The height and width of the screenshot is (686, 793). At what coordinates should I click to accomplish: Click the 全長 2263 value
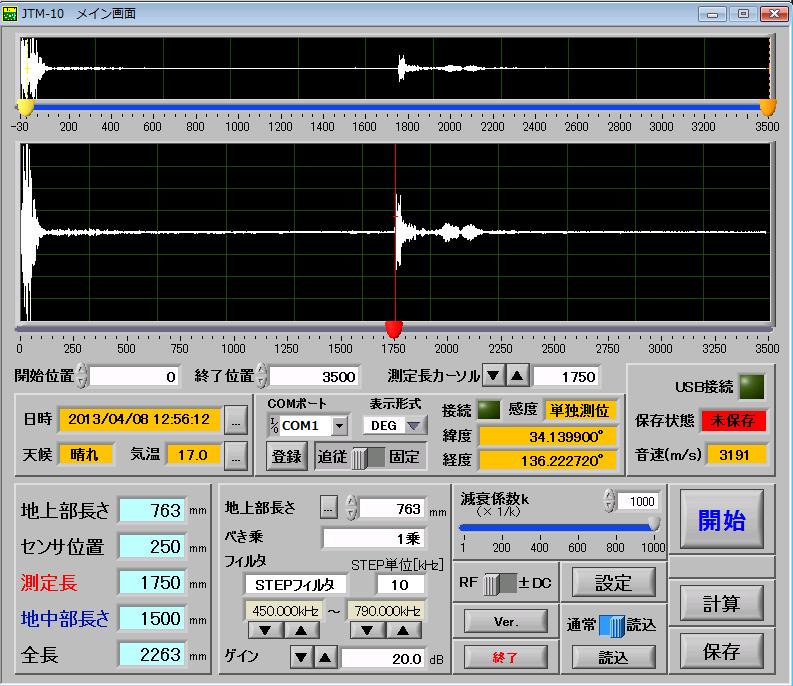pyautogui.click(x=153, y=655)
